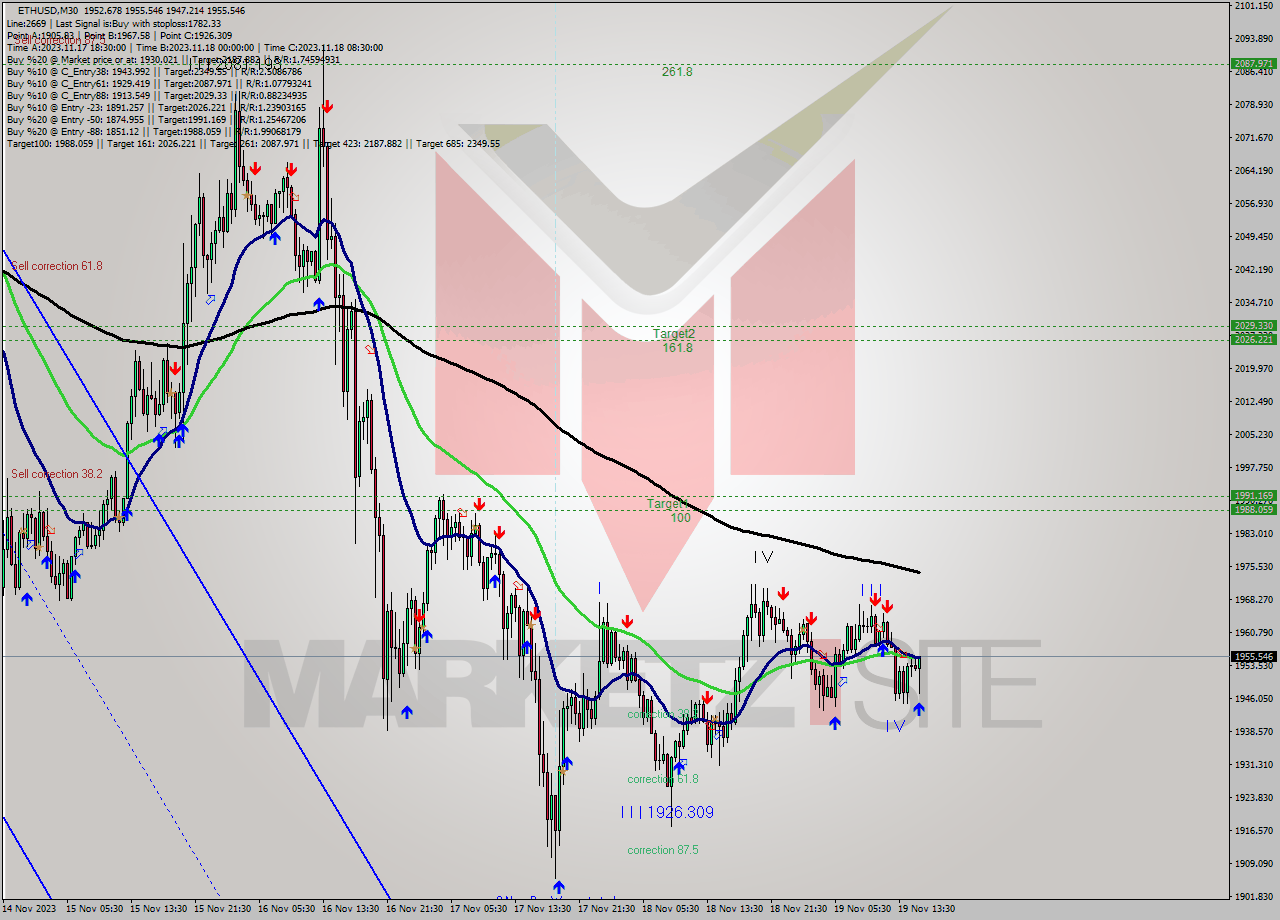The image size is (1280, 920).
Task: Click the '18 Nov 13:30' time label
Action: click(735, 910)
